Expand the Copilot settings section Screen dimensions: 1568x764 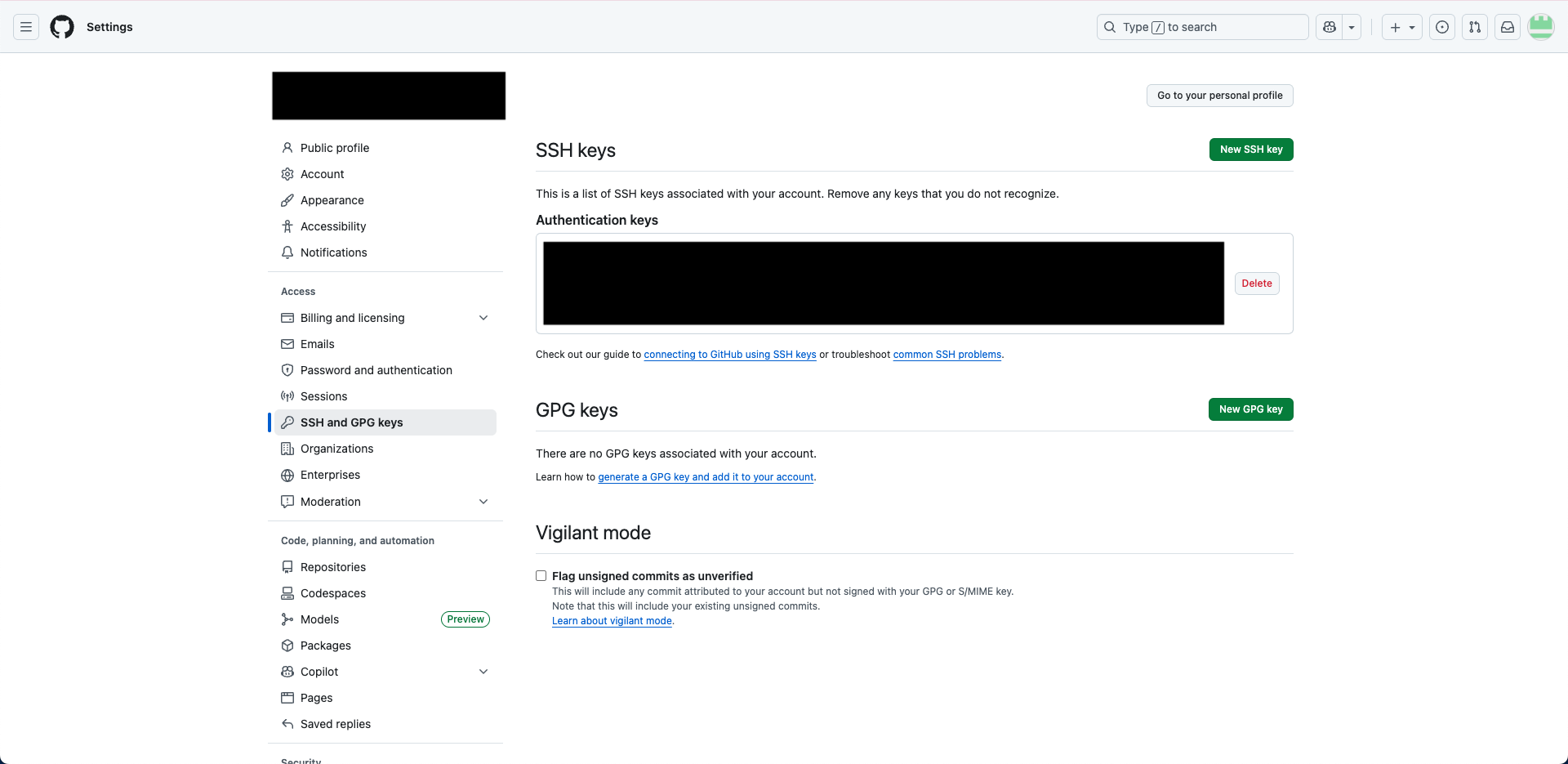483,672
